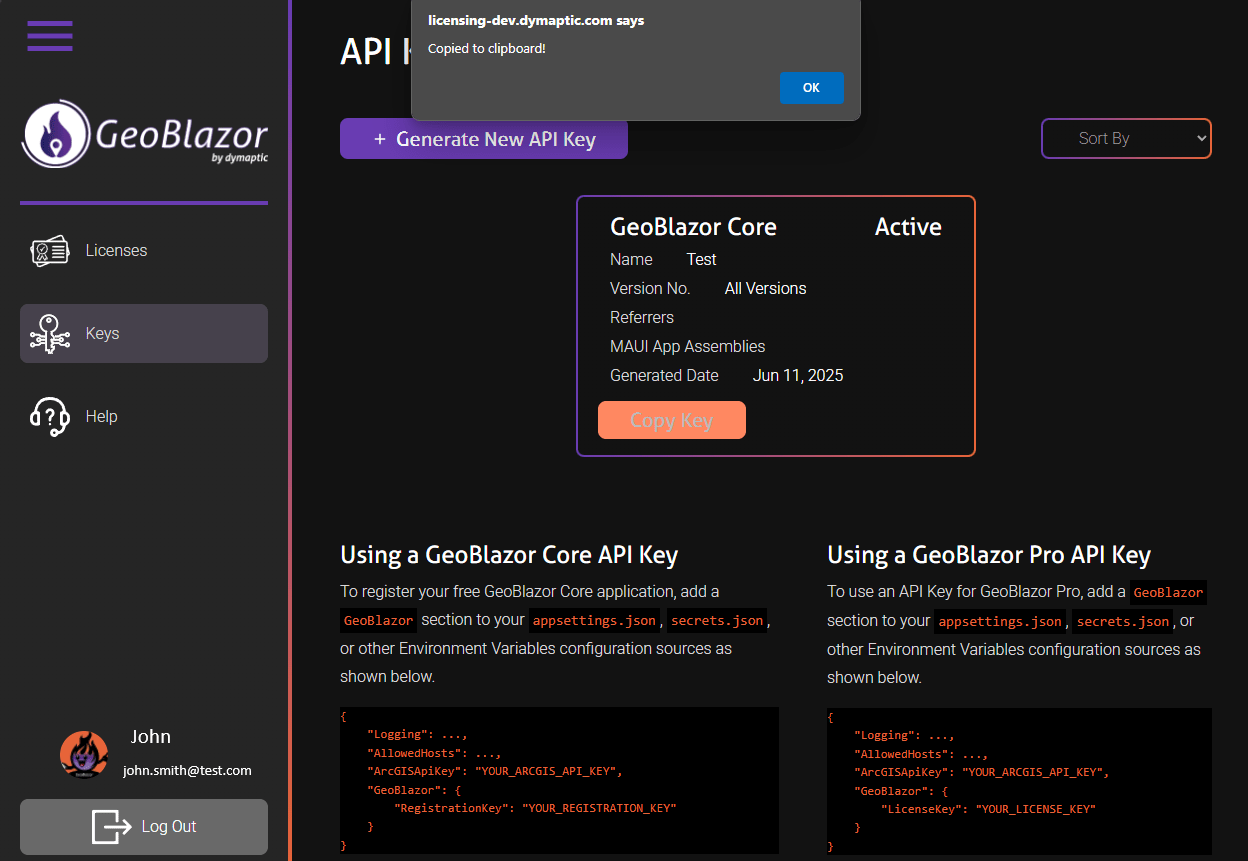The width and height of the screenshot is (1248, 861).
Task: Click the MAUI App Assemblies label
Action: pyautogui.click(x=688, y=347)
